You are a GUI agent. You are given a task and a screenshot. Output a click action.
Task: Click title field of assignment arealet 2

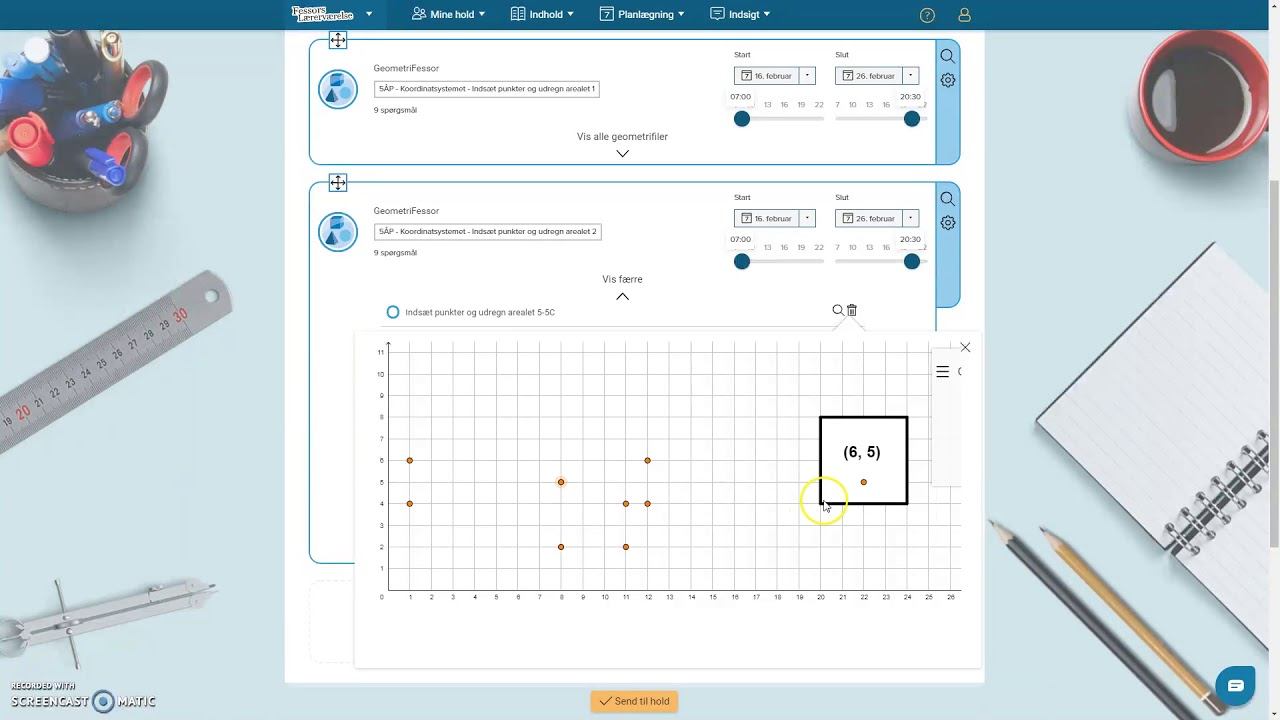pos(487,231)
